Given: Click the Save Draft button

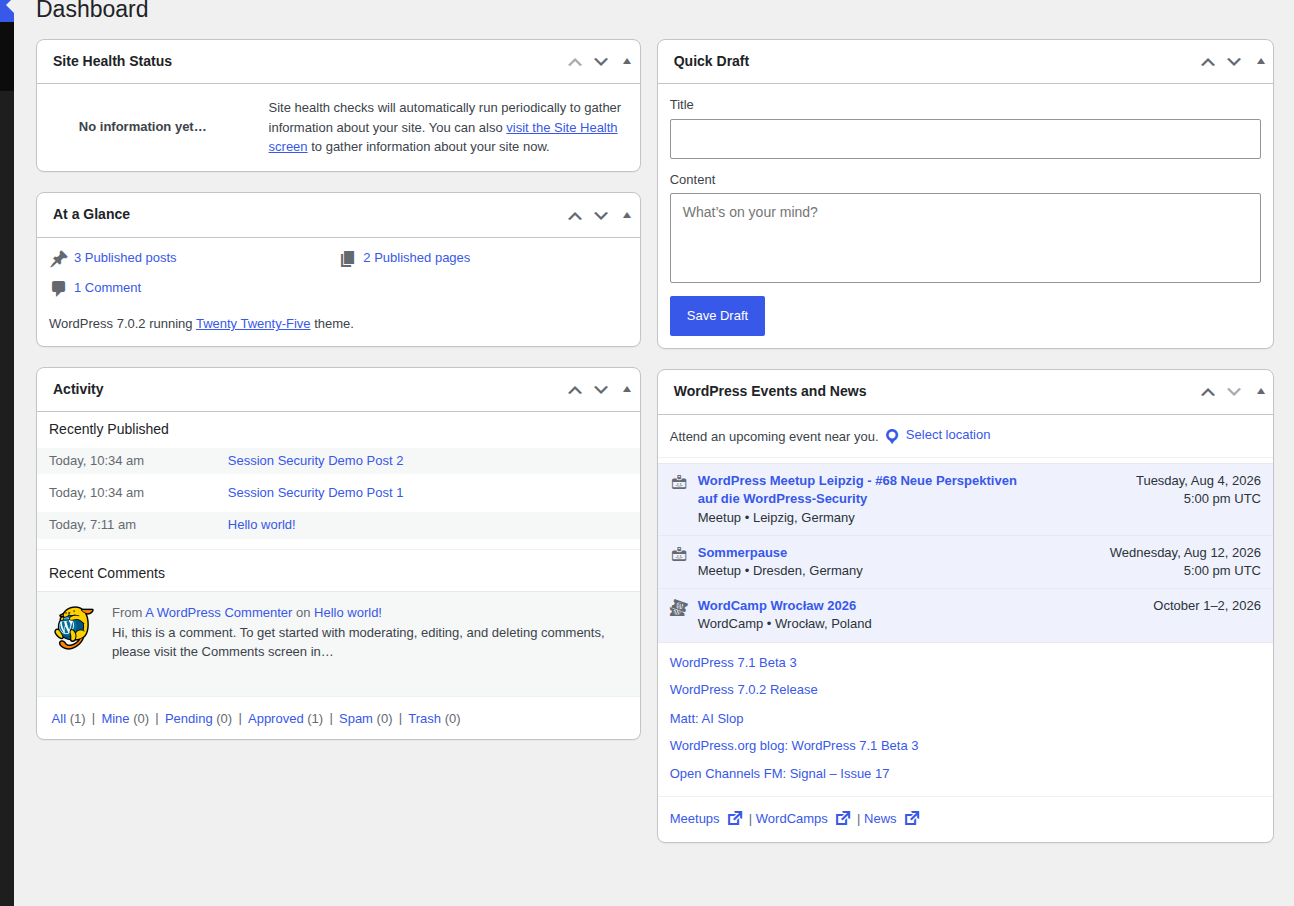Looking at the screenshot, I should 717,316.
